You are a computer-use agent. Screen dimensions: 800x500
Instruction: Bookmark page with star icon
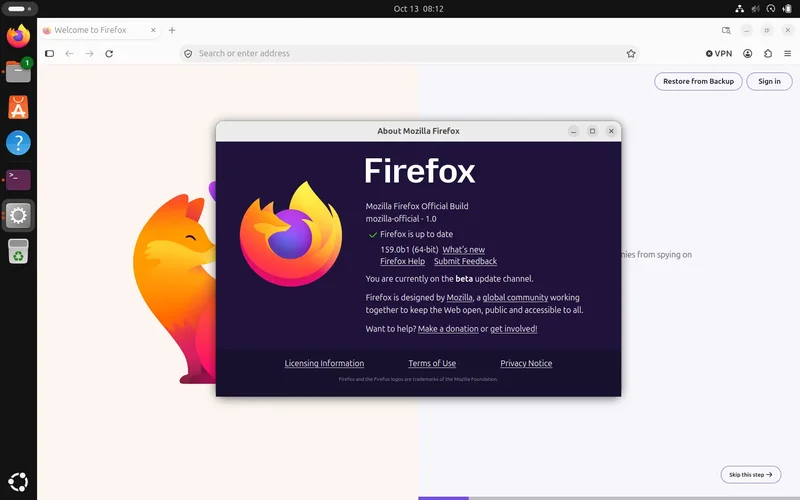click(x=631, y=54)
